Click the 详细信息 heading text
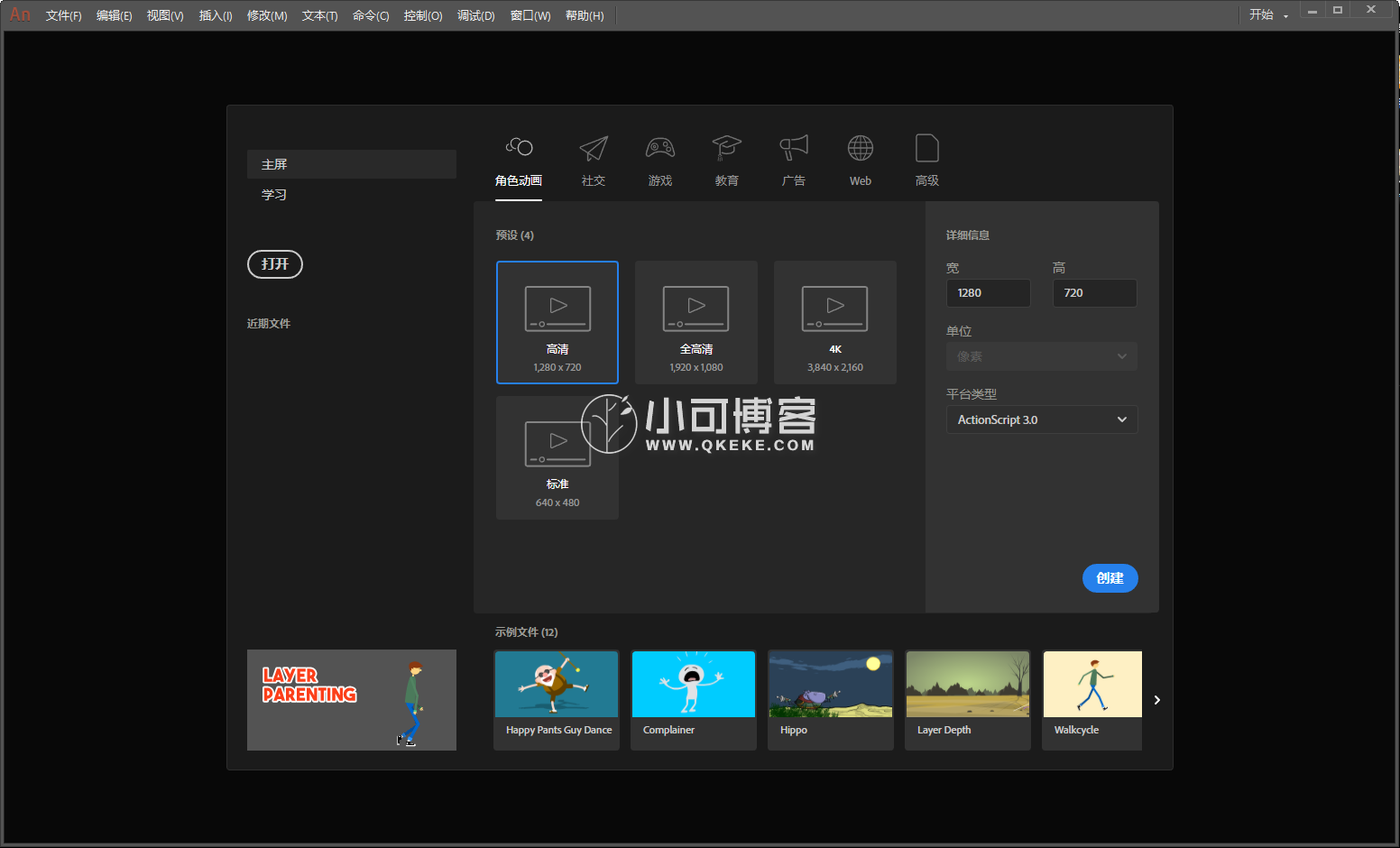1400x848 pixels. (x=968, y=235)
